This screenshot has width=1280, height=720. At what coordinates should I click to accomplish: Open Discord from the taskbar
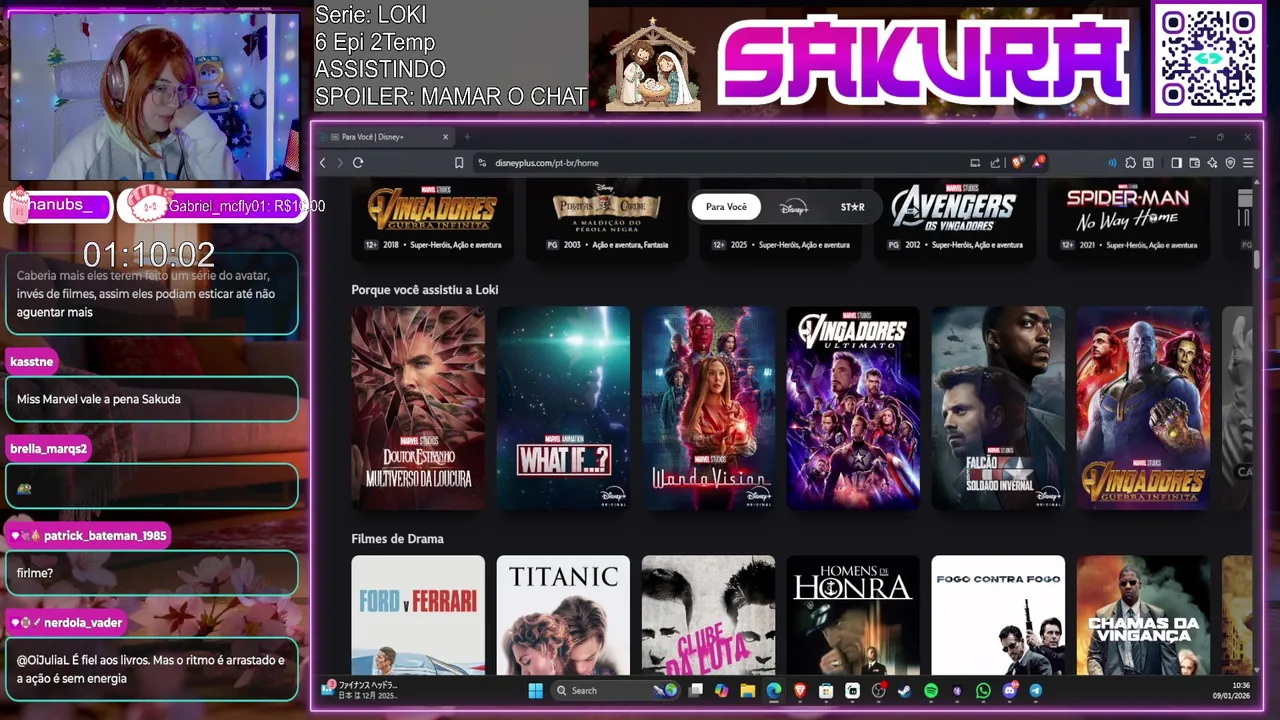(x=1009, y=690)
